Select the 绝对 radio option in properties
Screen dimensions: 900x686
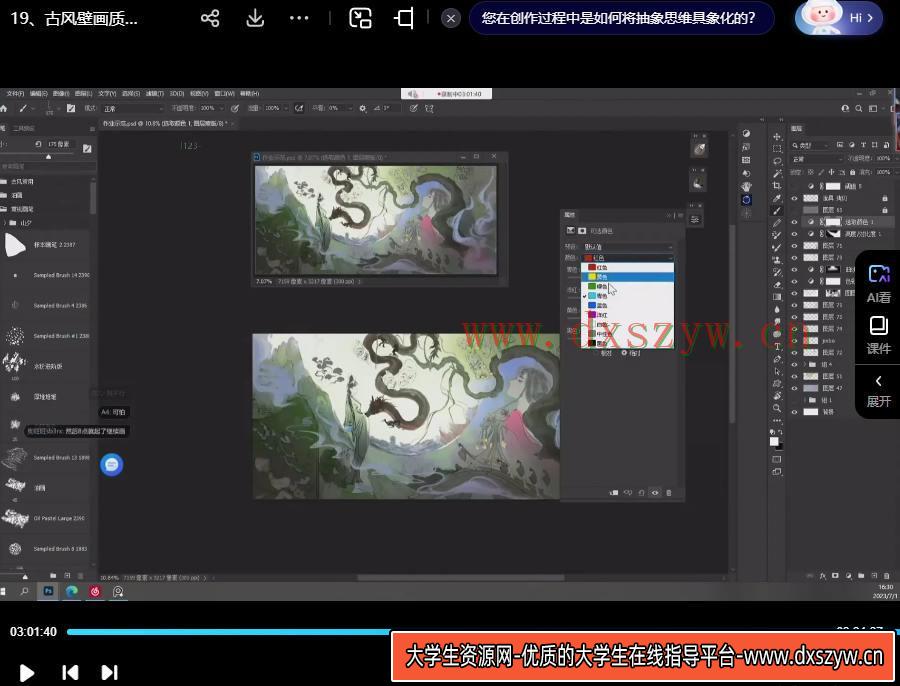[631, 353]
